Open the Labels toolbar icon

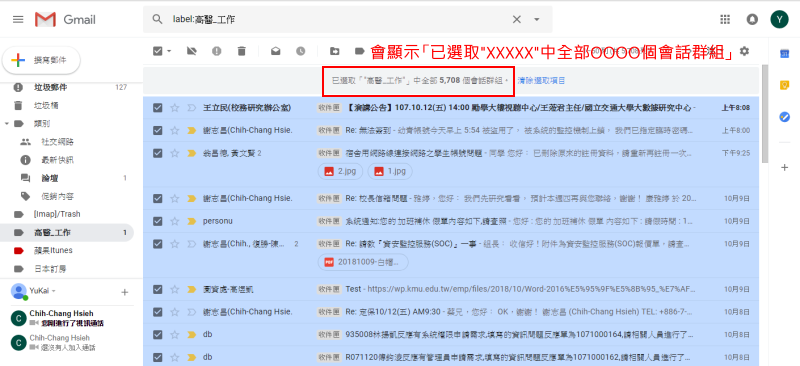359,51
